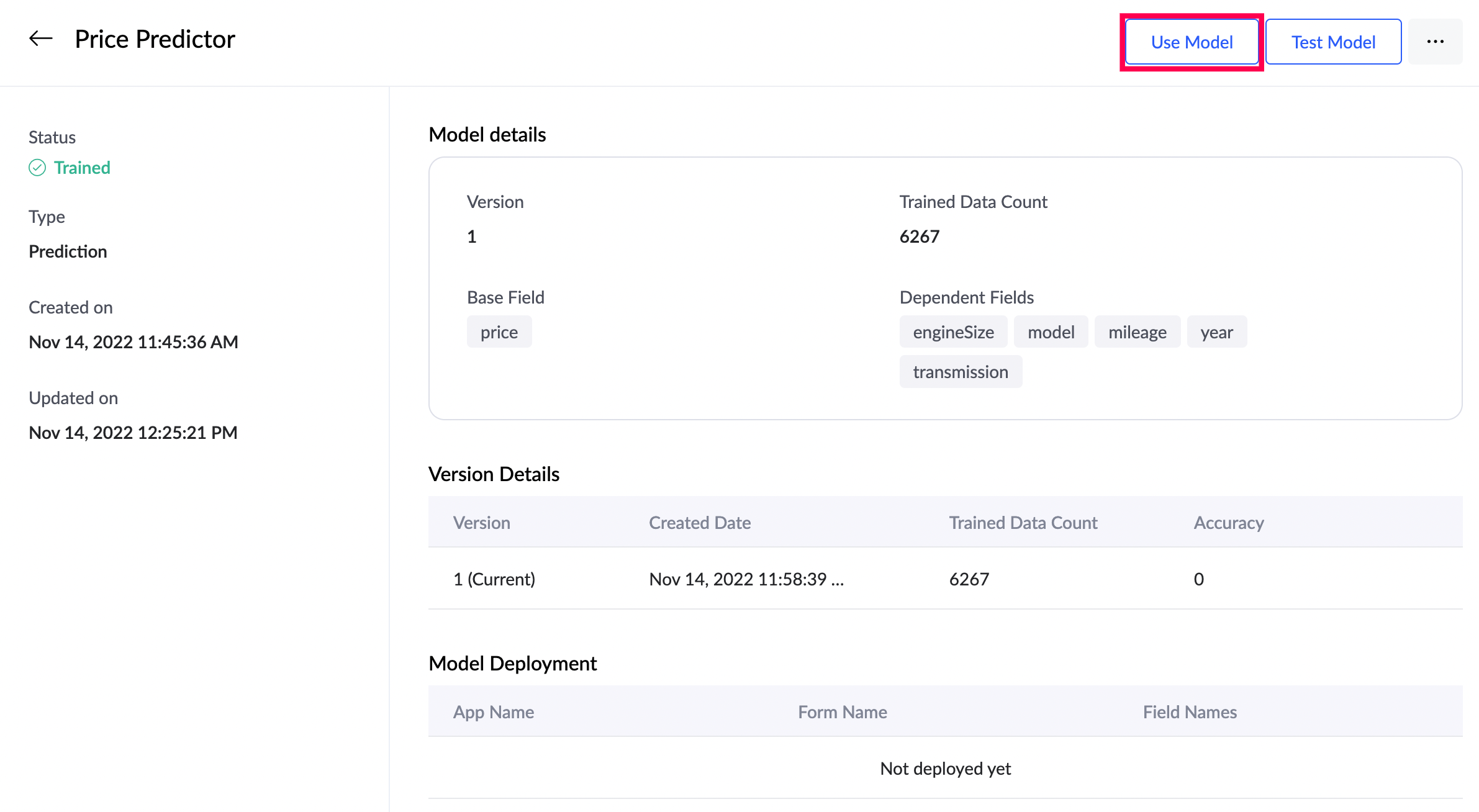The width and height of the screenshot is (1479, 812).
Task: Click the Created Date column header
Action: point(699,523)
